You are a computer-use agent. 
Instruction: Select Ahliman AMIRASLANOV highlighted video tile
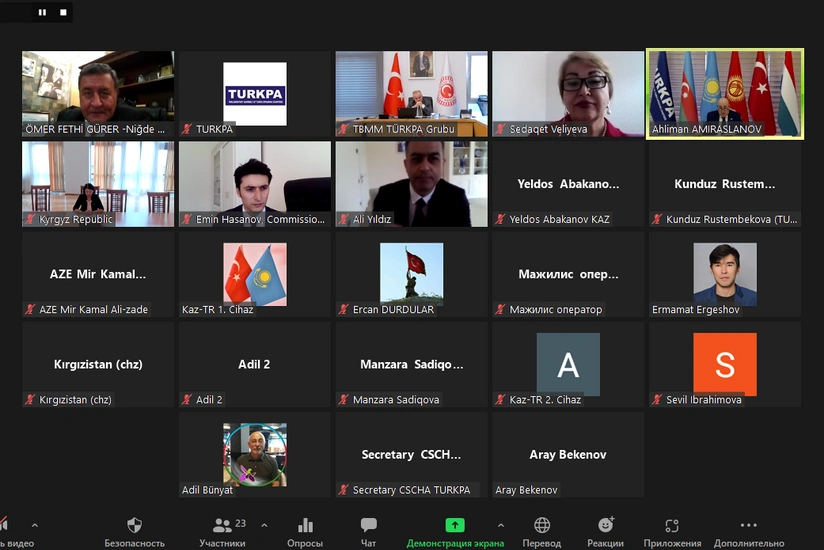point(725,94)
